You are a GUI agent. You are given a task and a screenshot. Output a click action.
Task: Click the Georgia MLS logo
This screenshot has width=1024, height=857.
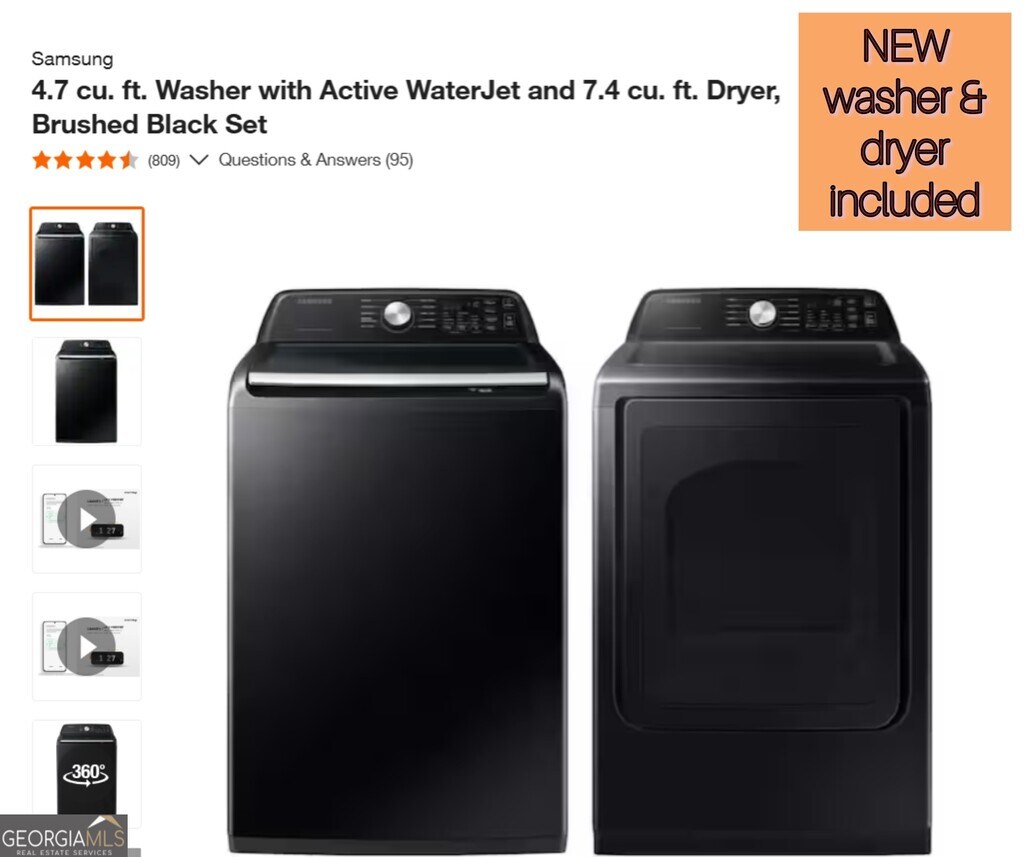point(63,836)
